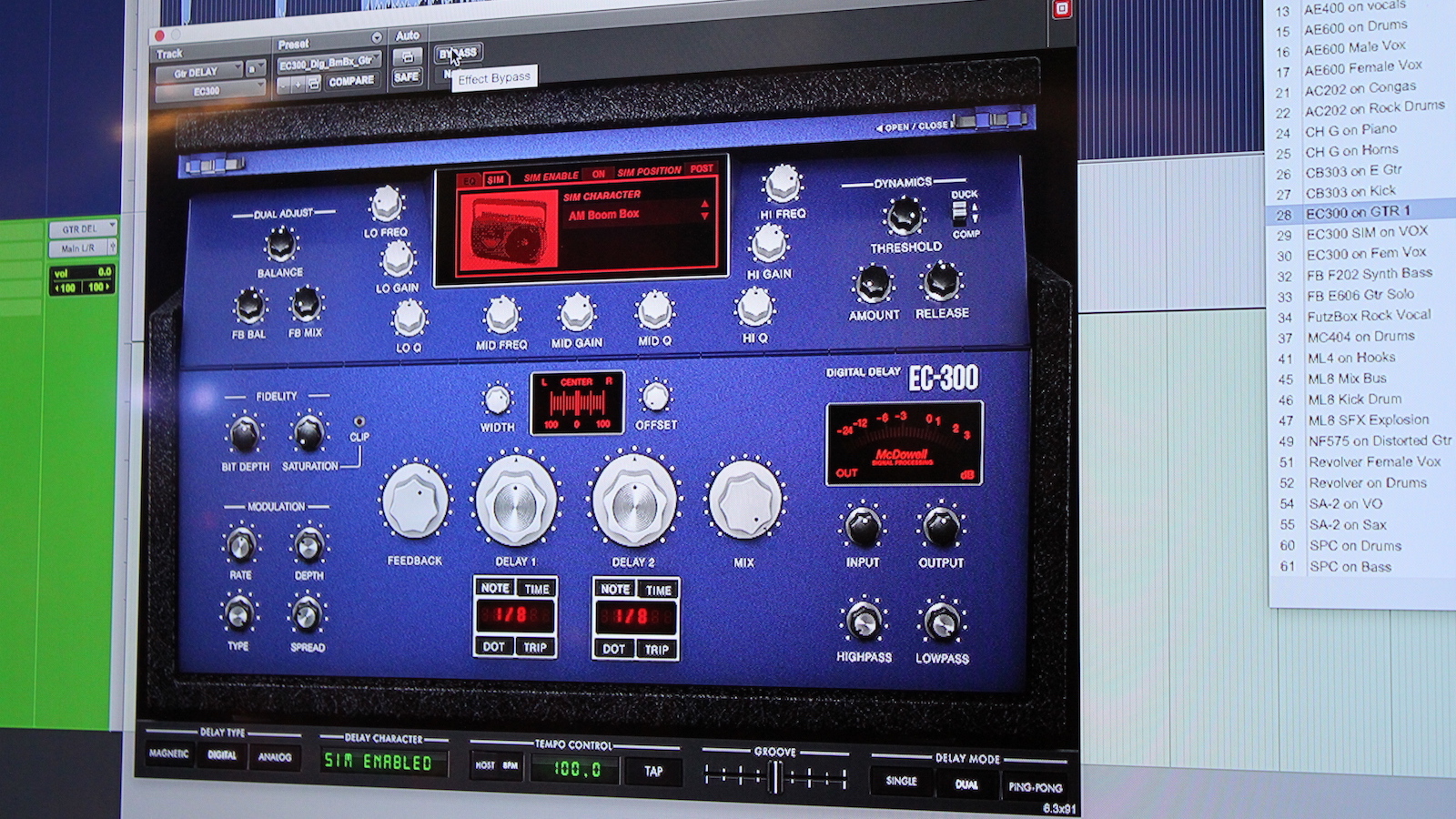
Task: Click the OFFSET knob
Action: pos(655,397)
